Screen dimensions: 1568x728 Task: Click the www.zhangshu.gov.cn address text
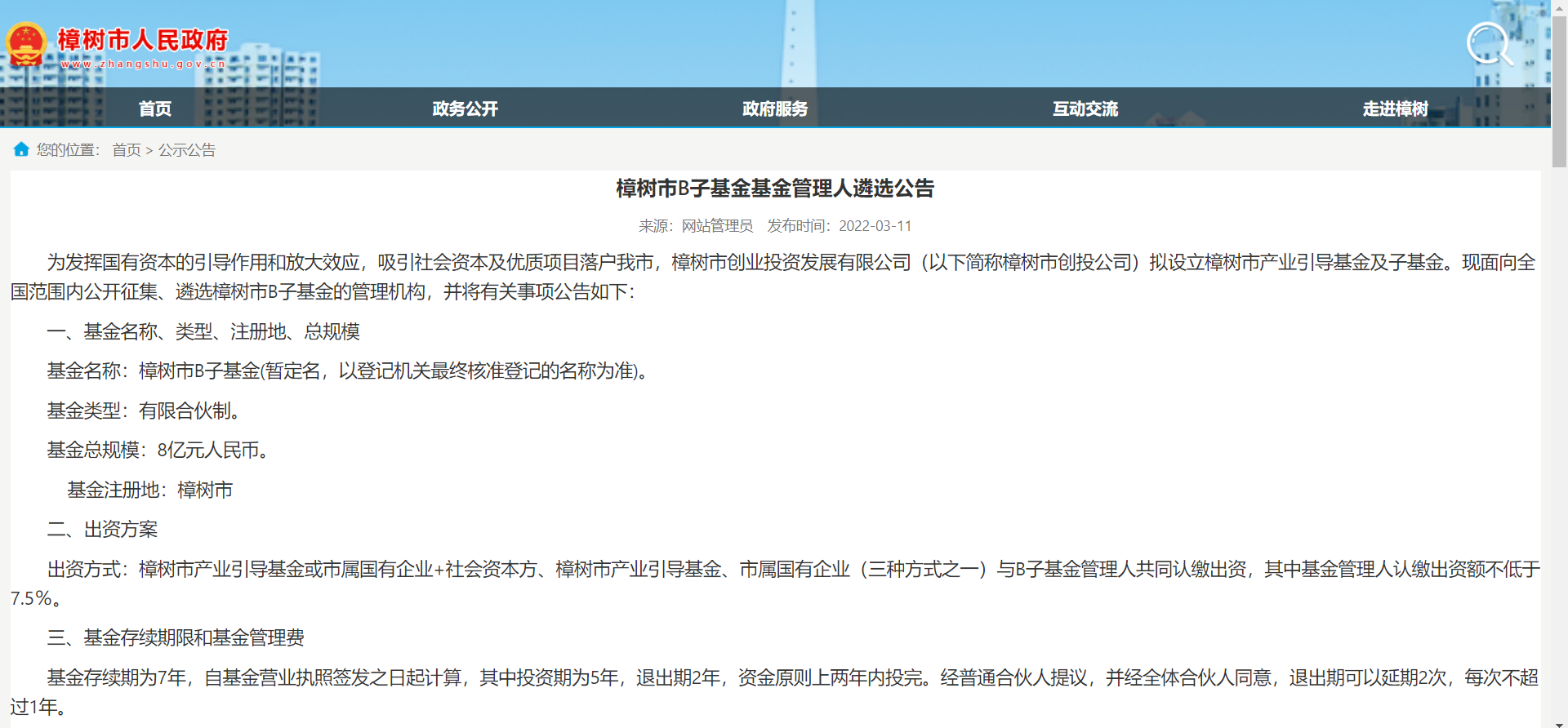point(144,64)
